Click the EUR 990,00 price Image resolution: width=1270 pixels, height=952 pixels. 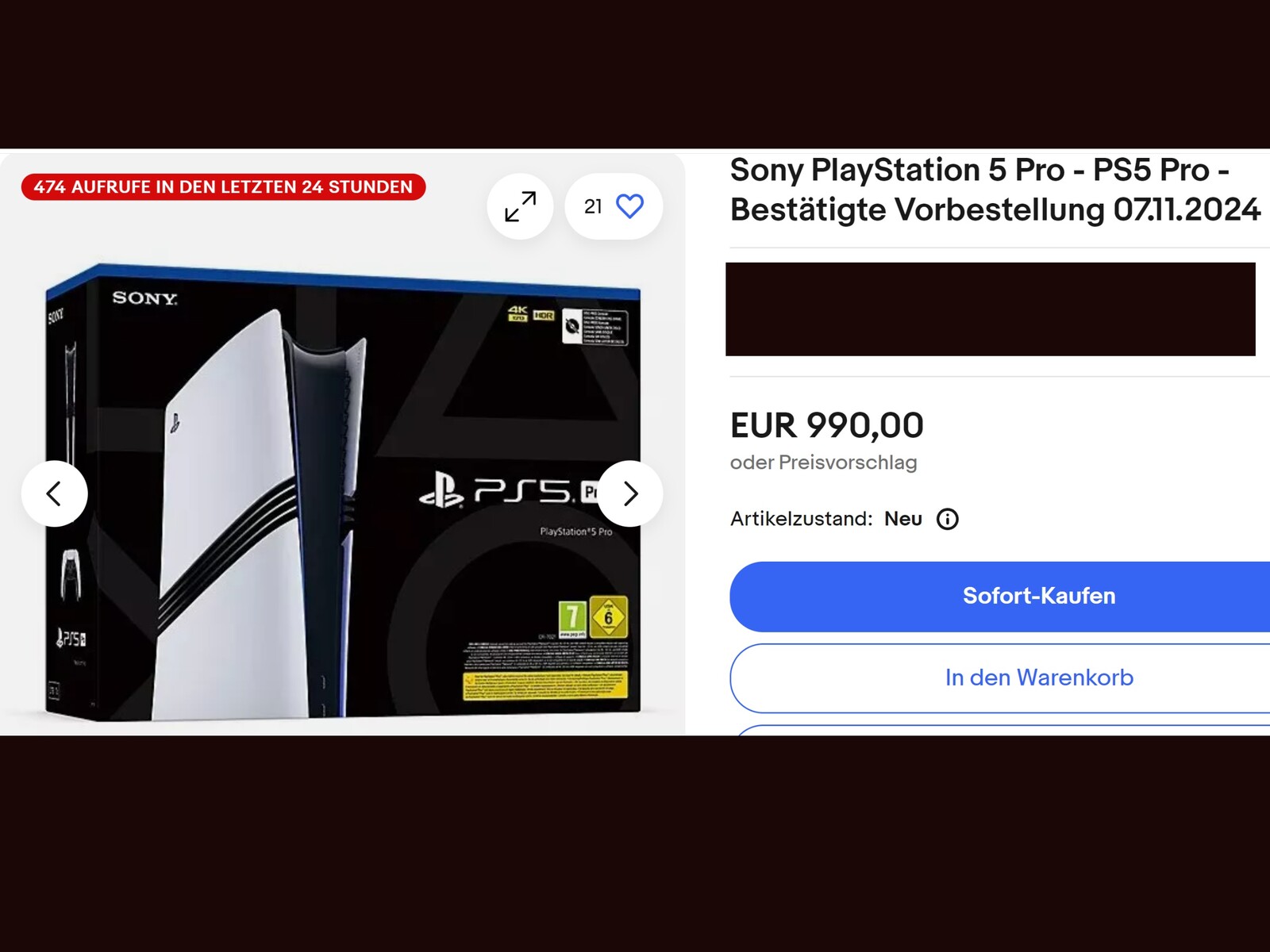(x=826, y=426)
